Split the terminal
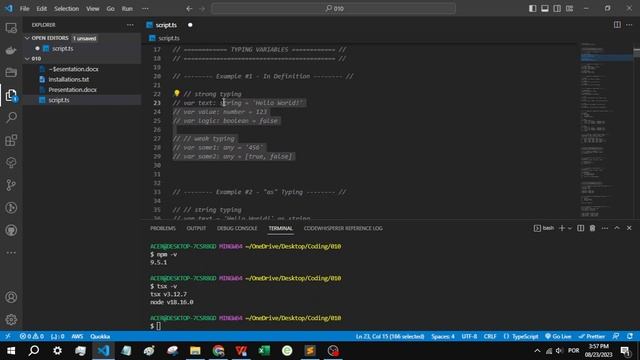Image resolution: width=640 pixels, height=360 pixels. point(580,228)
